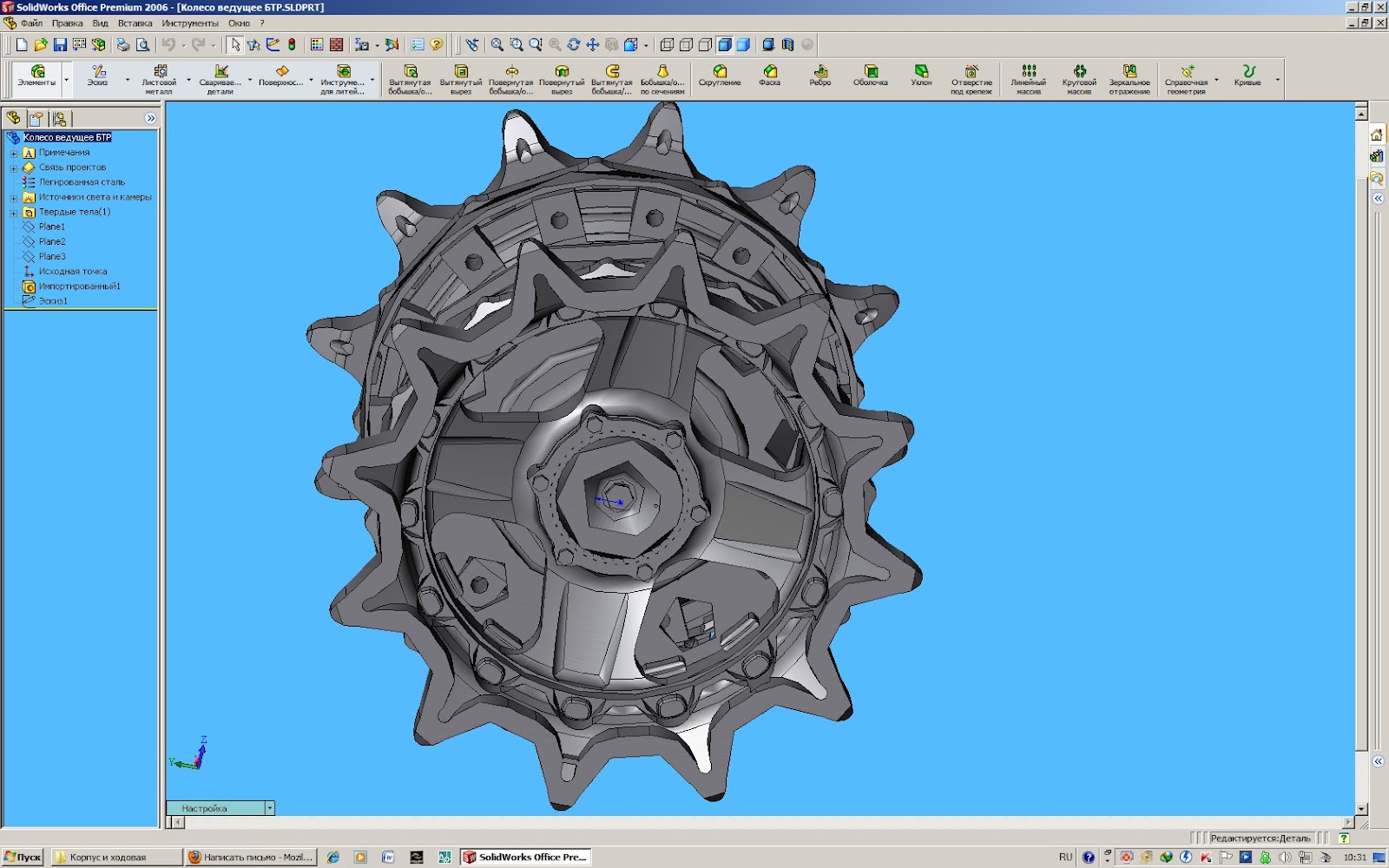
Task: Select Эскиз1 in the feature tree
Action: point(53,301)
